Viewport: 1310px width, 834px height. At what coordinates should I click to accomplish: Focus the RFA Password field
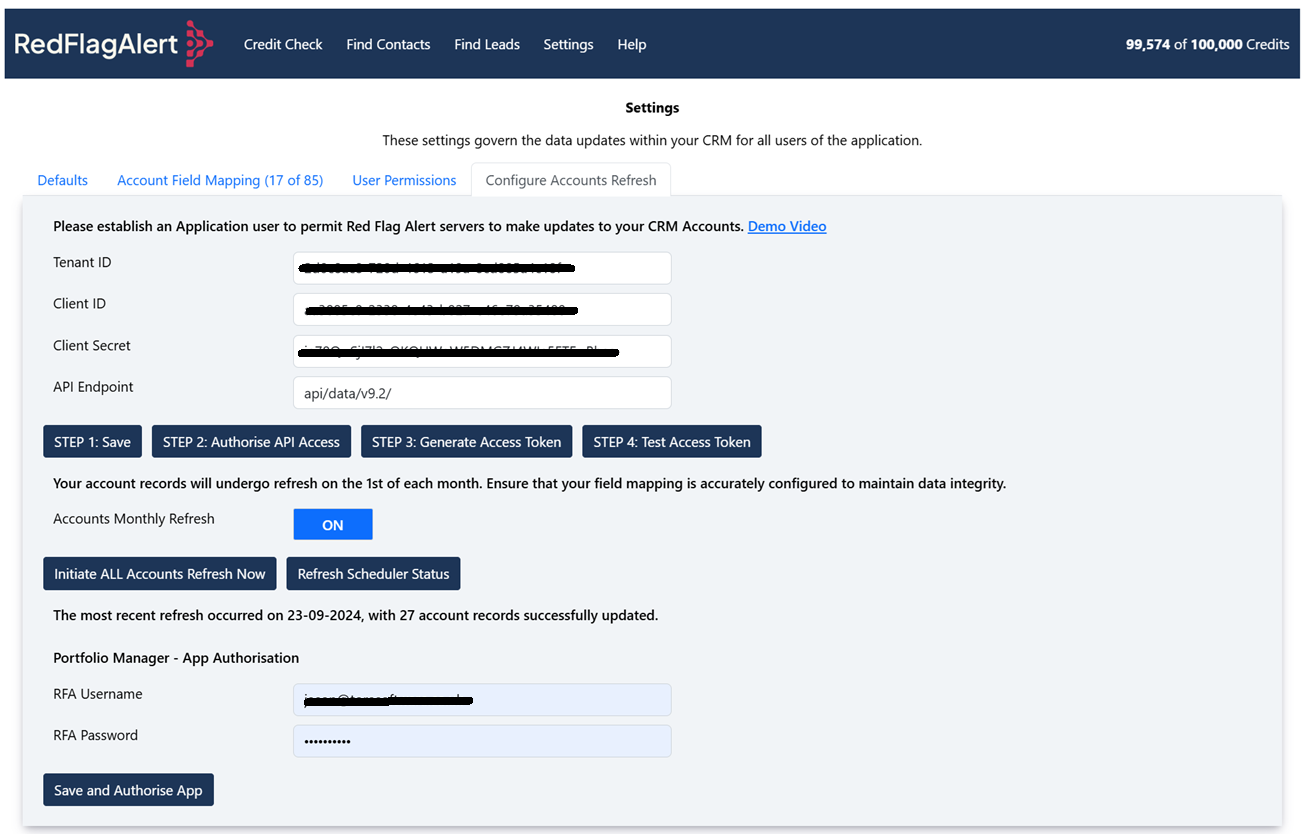(482, 741)
